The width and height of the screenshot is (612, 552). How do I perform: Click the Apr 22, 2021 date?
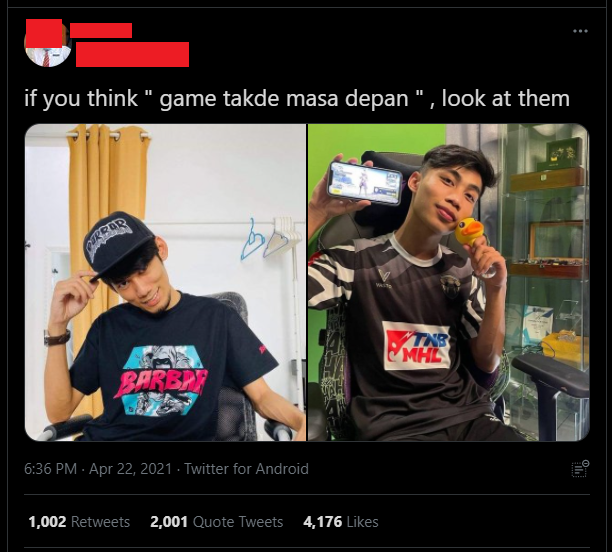[130, 468]
